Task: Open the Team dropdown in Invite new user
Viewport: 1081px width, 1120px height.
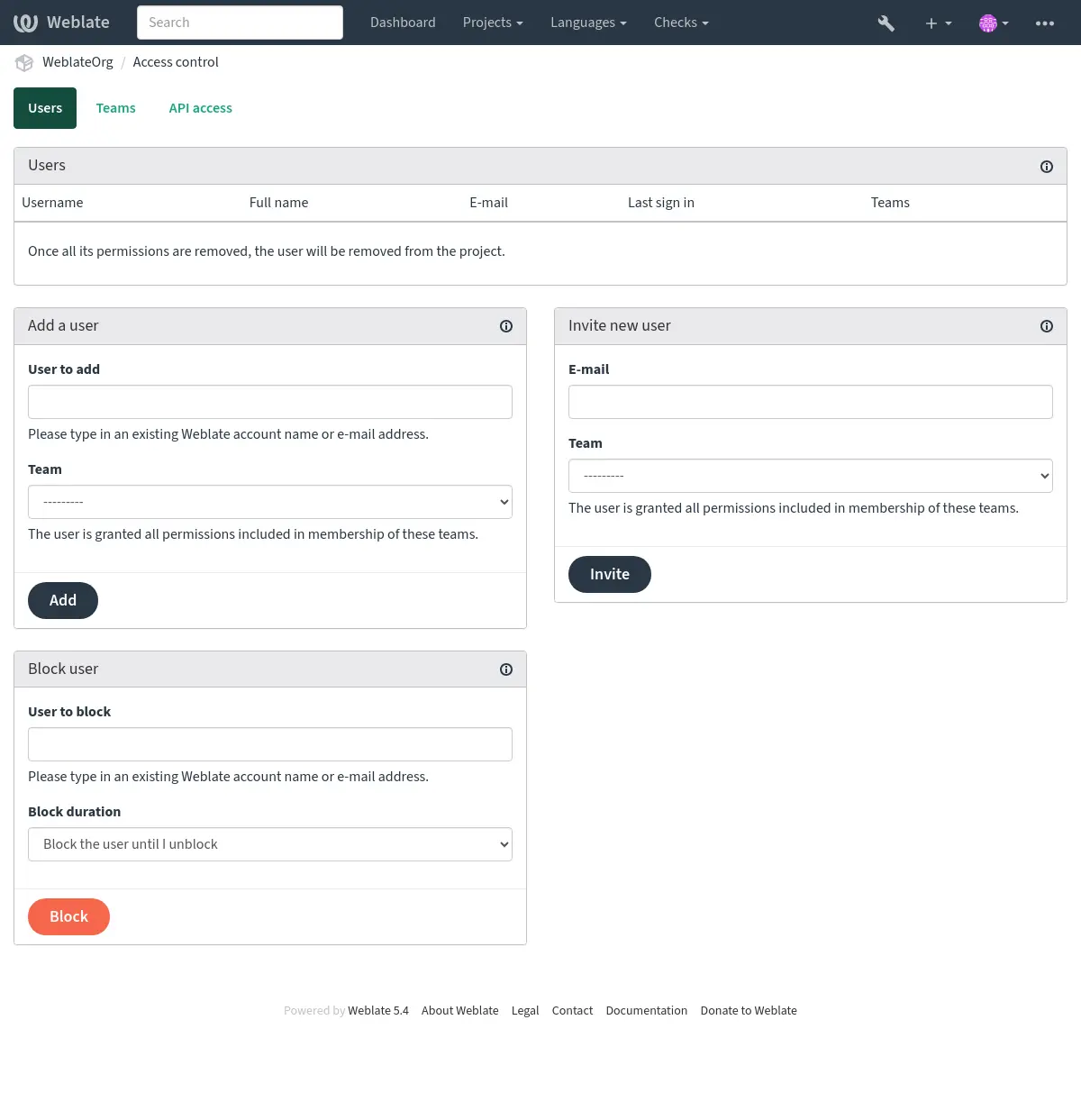Action: coord(811,476)
